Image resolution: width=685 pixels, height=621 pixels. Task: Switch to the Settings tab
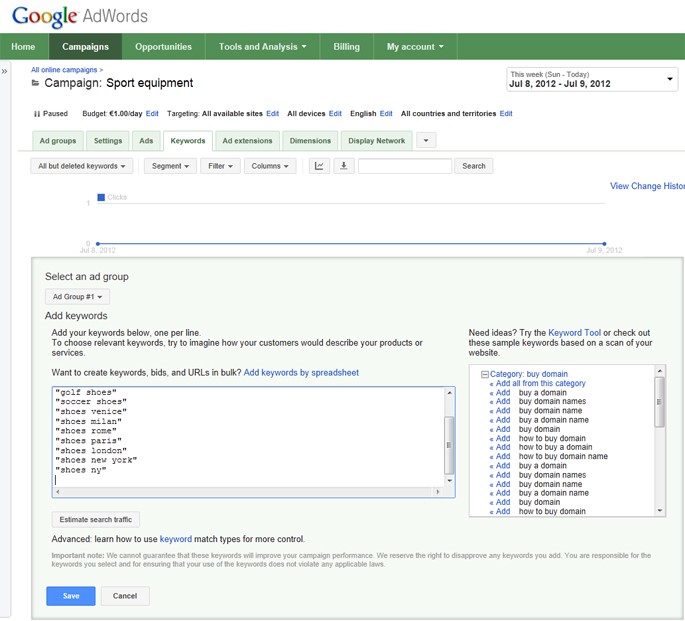coord(108,141)
